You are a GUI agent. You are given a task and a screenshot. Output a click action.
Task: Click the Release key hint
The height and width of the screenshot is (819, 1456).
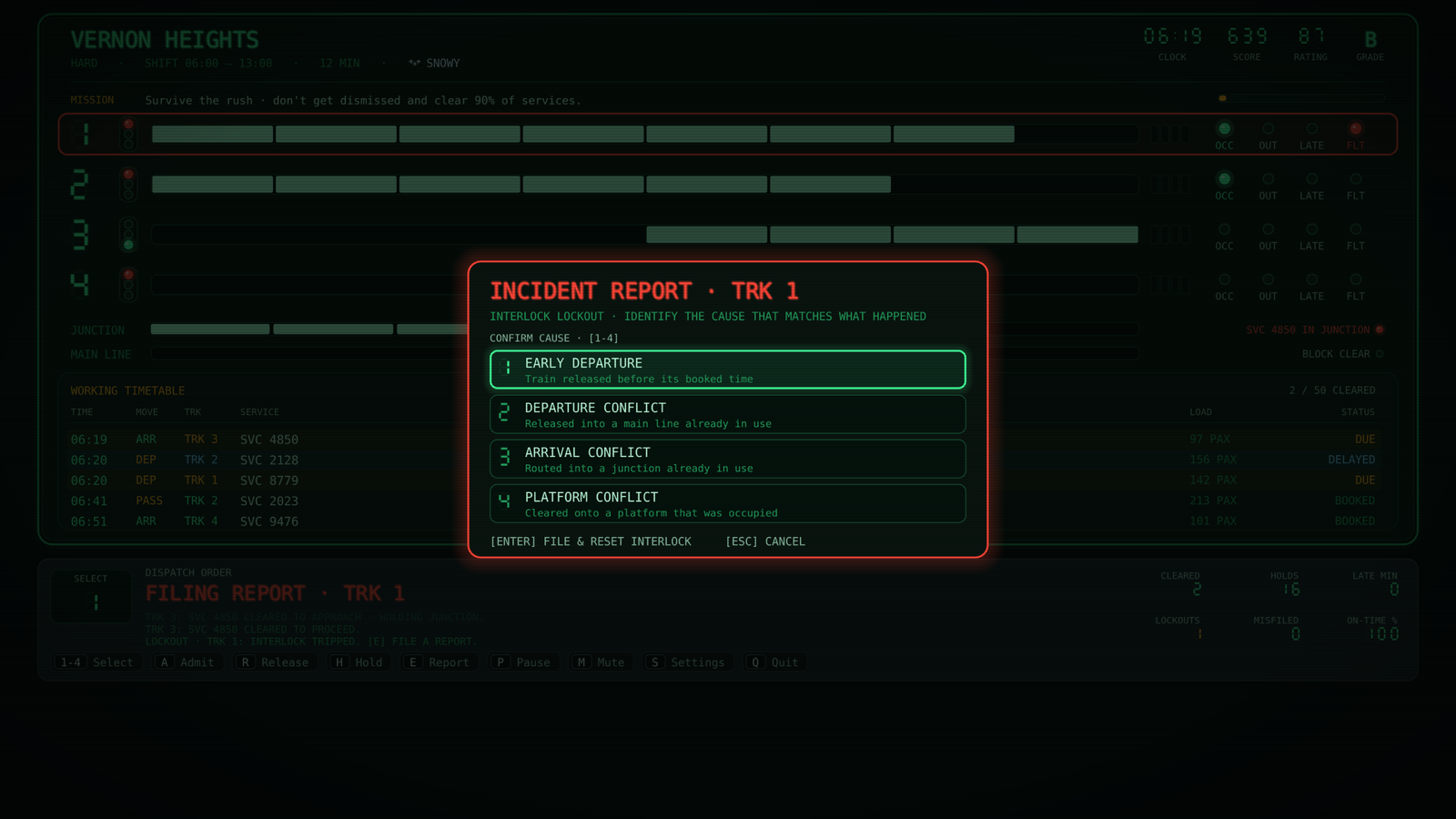[x=274, y=662]
